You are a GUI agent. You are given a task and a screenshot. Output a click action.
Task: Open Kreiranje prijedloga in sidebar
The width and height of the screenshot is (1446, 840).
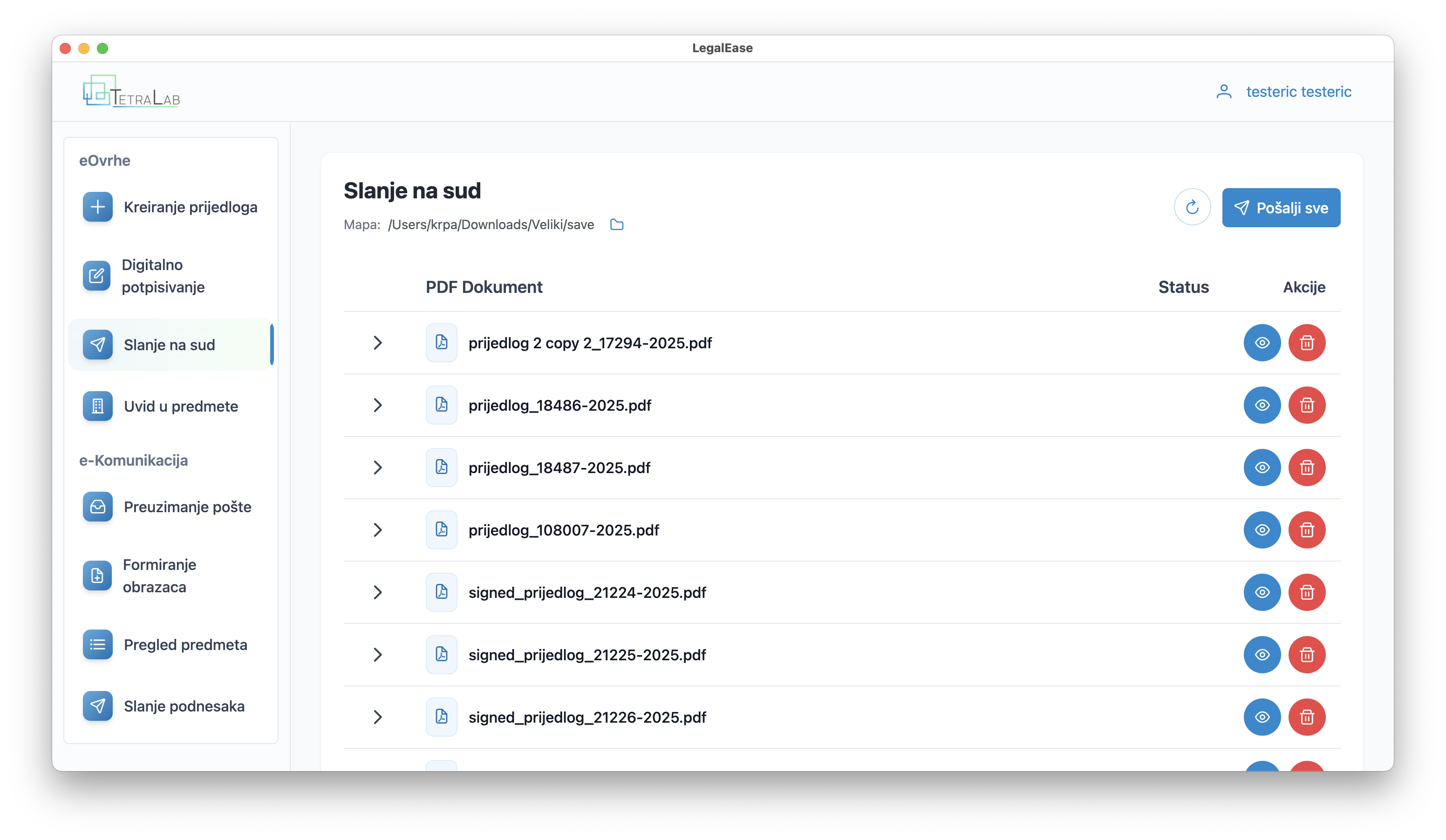coord(171,207)
